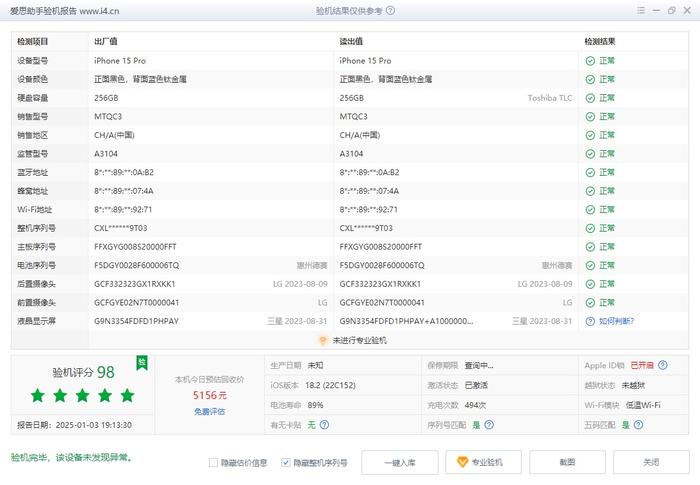Click the 检测结果 column header
Viewport: 700px width, 485px height.
click(600, 42)
